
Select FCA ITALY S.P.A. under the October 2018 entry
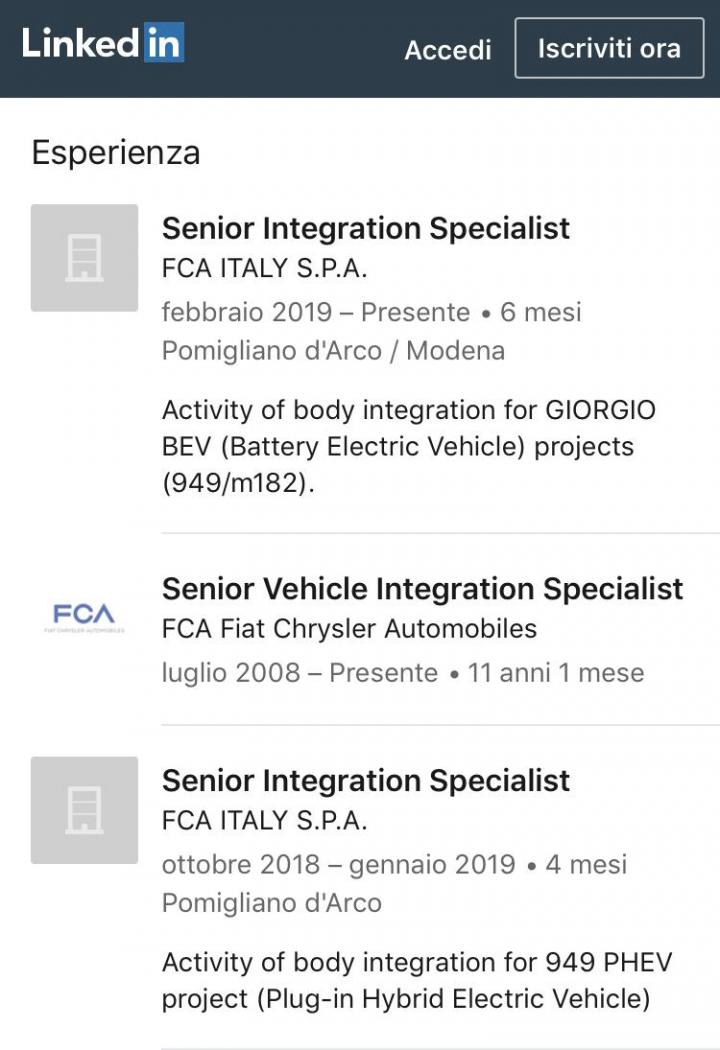point(265,822)
